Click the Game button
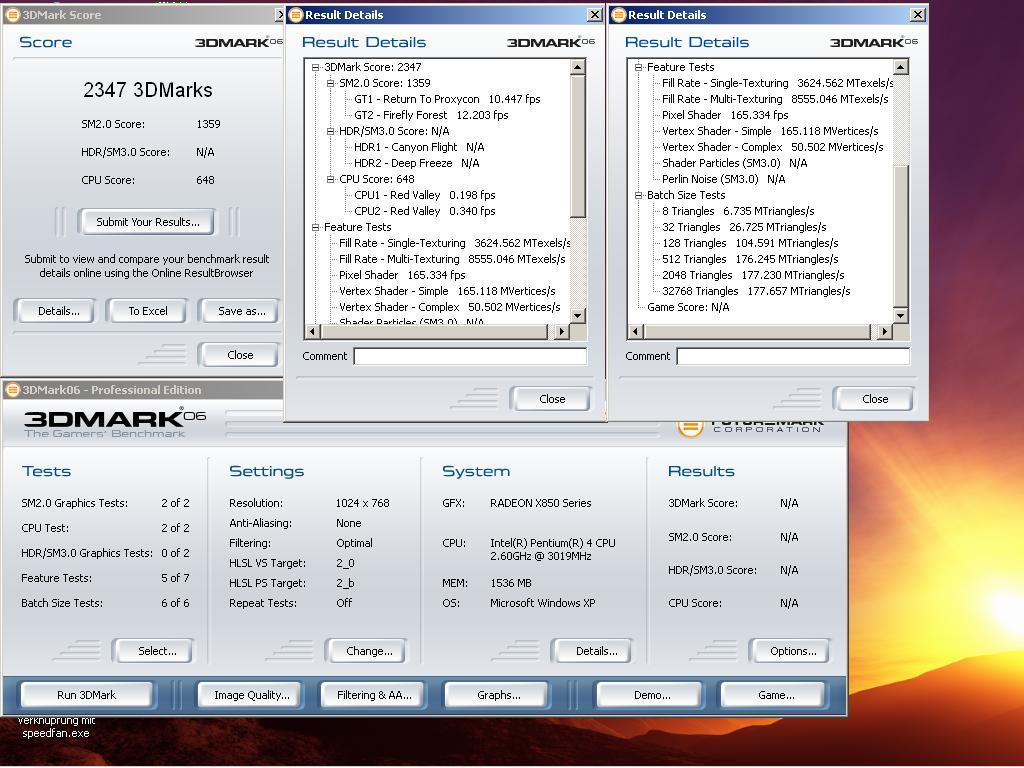Screen dimensions: 1024x768 (775, 695)
